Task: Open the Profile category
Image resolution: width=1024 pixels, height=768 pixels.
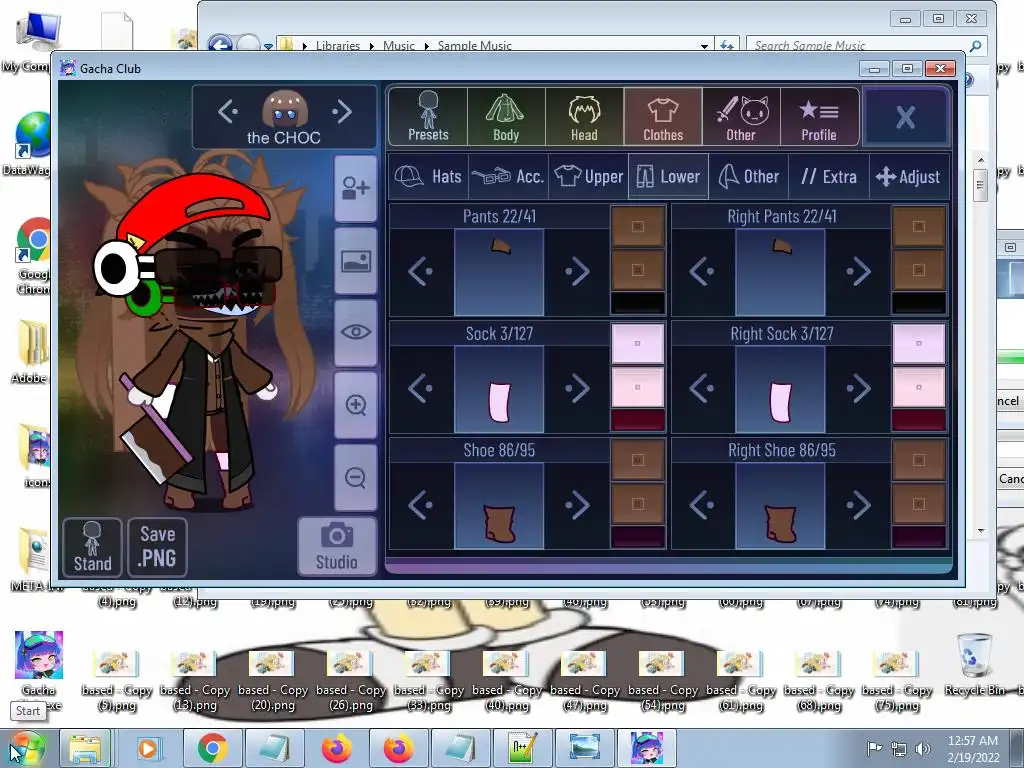Action: coord(819,116)
